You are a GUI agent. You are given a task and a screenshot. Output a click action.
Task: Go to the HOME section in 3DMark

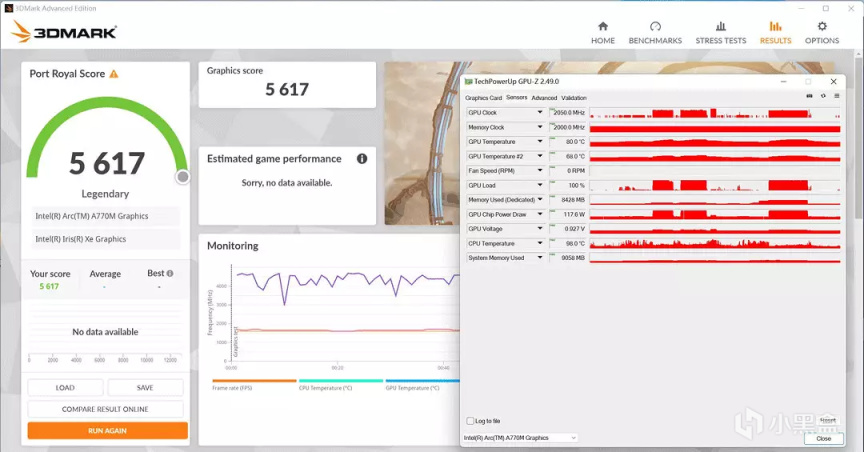click(x=603, y=33)
